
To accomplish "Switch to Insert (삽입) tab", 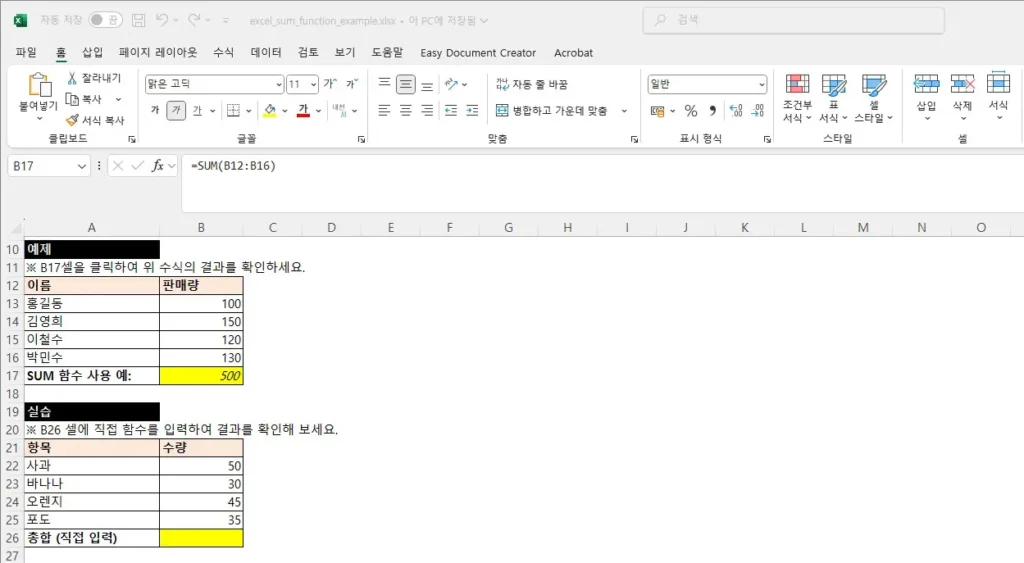I will 92,52.
